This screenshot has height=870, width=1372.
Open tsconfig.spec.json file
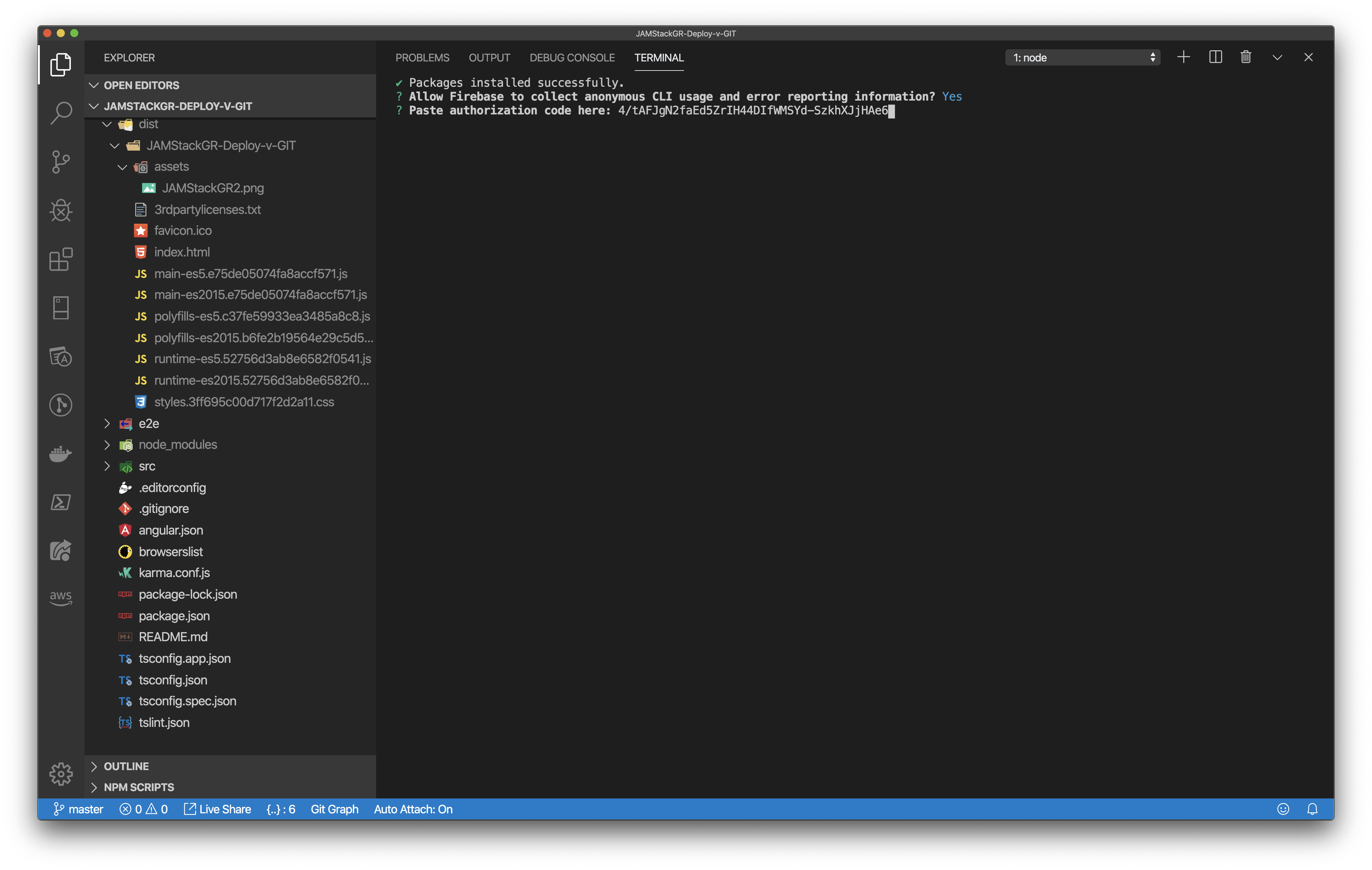tap(230, 702)
